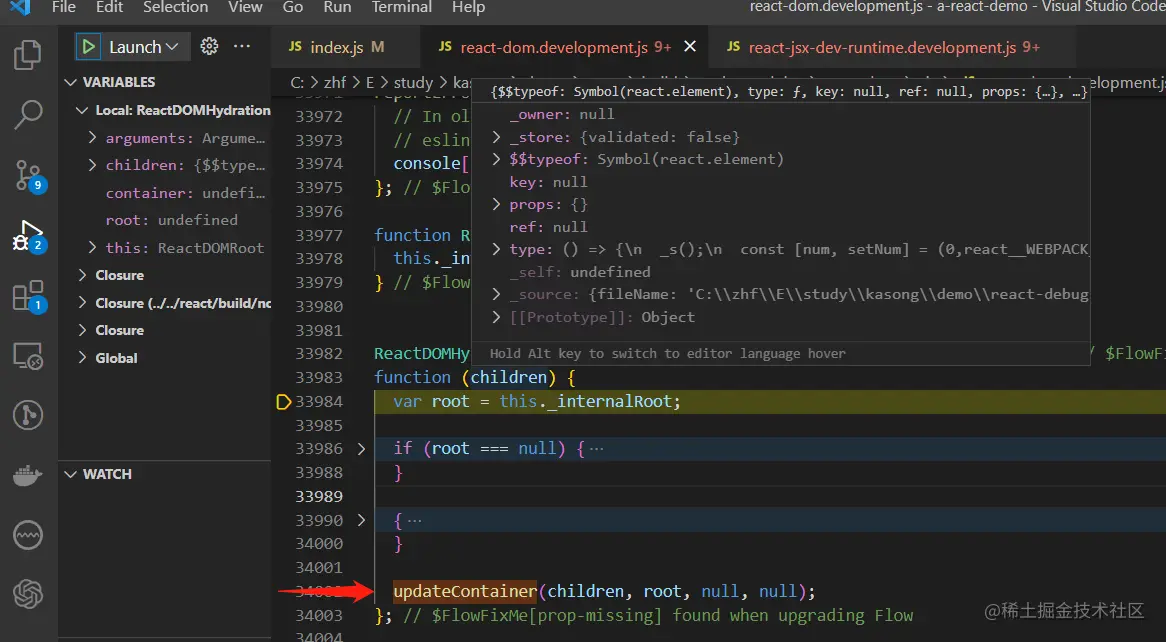Image resolution: width=1166 pixels, height=642 pixels.
Task: Open Source Control view with 9 badge
Action: point(29,176)
